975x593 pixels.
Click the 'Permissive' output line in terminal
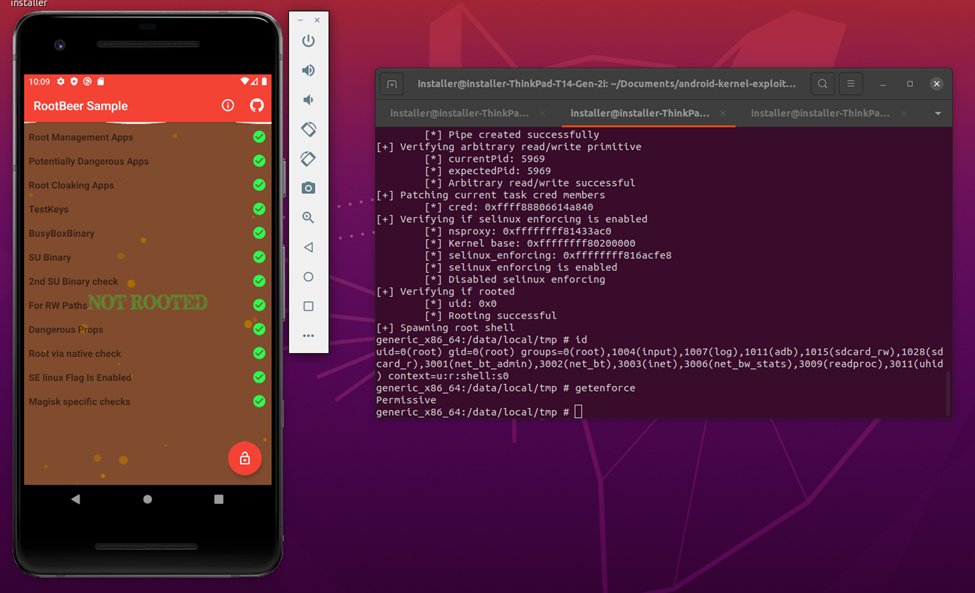[406, 400]
